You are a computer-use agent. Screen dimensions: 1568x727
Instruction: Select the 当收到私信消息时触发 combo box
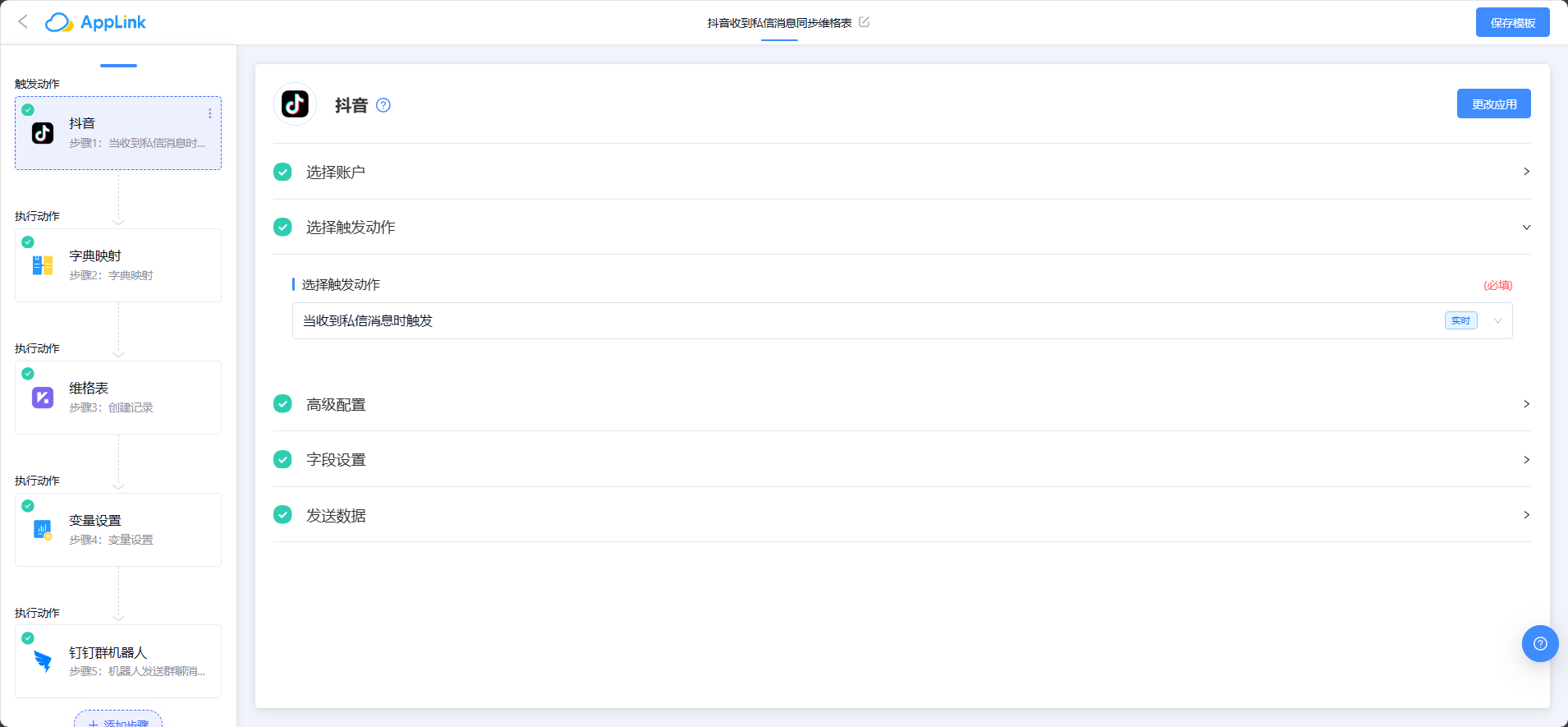point(902,320)
